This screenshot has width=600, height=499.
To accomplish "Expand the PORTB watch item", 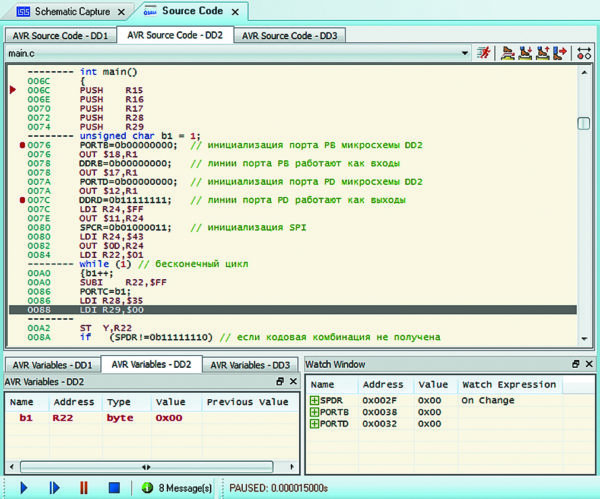I will [x=314, y=412].
